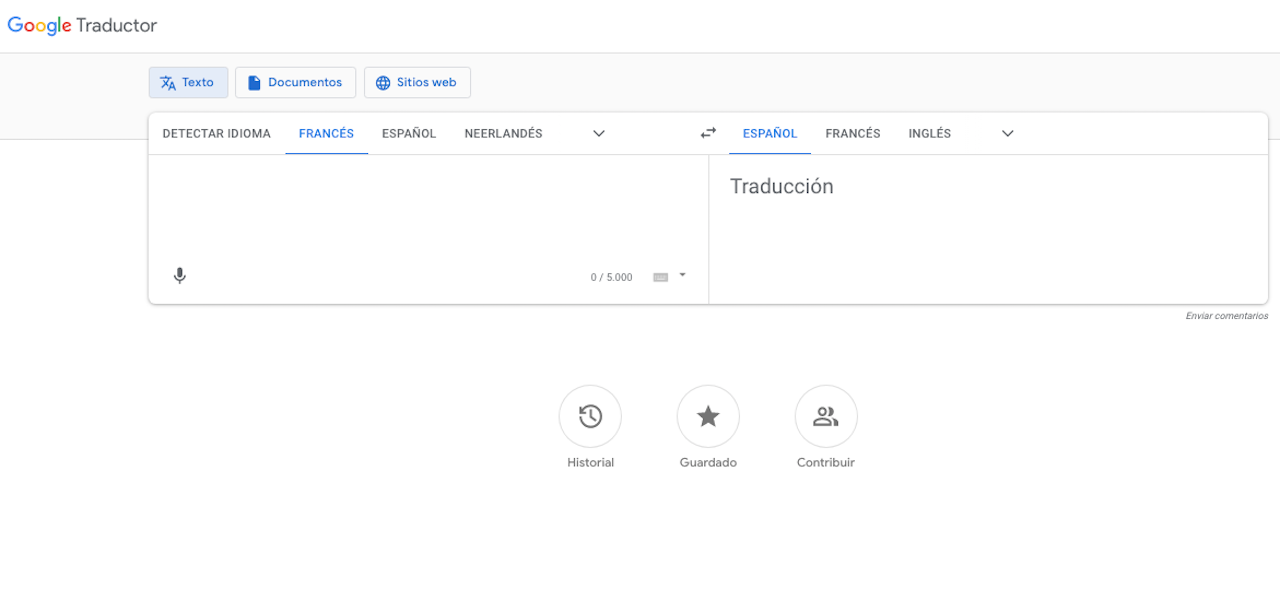The width and height of the screenshot is (1280, 589).
Task: Expand more source languages chevron
Action: tap(599, 133)
